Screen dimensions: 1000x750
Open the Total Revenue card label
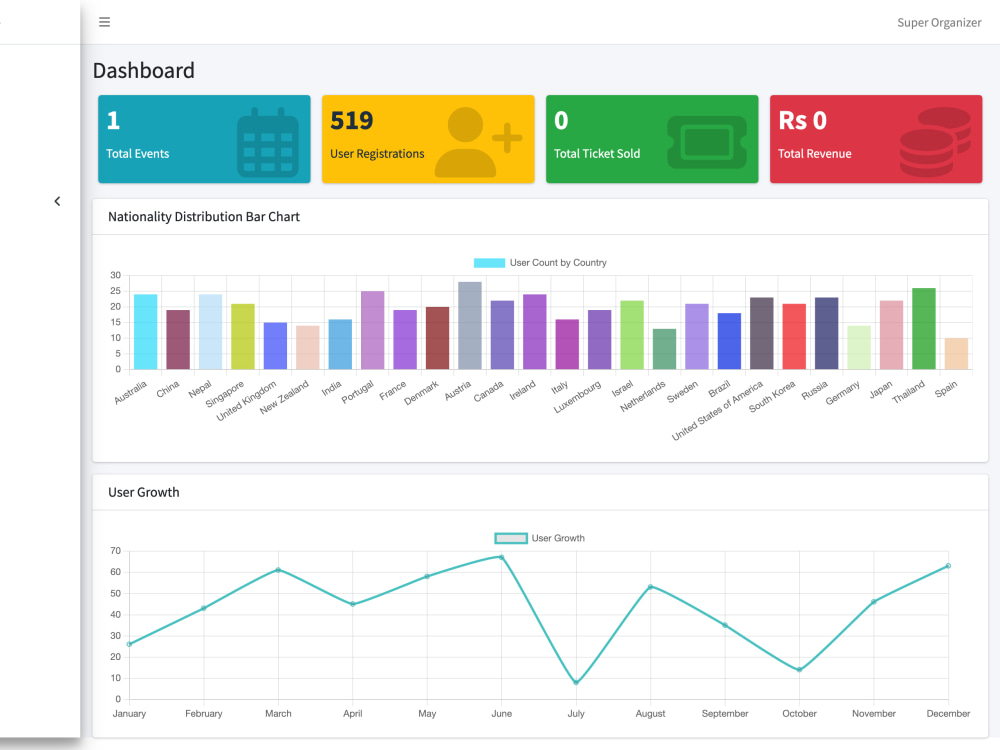coord(814,154)
